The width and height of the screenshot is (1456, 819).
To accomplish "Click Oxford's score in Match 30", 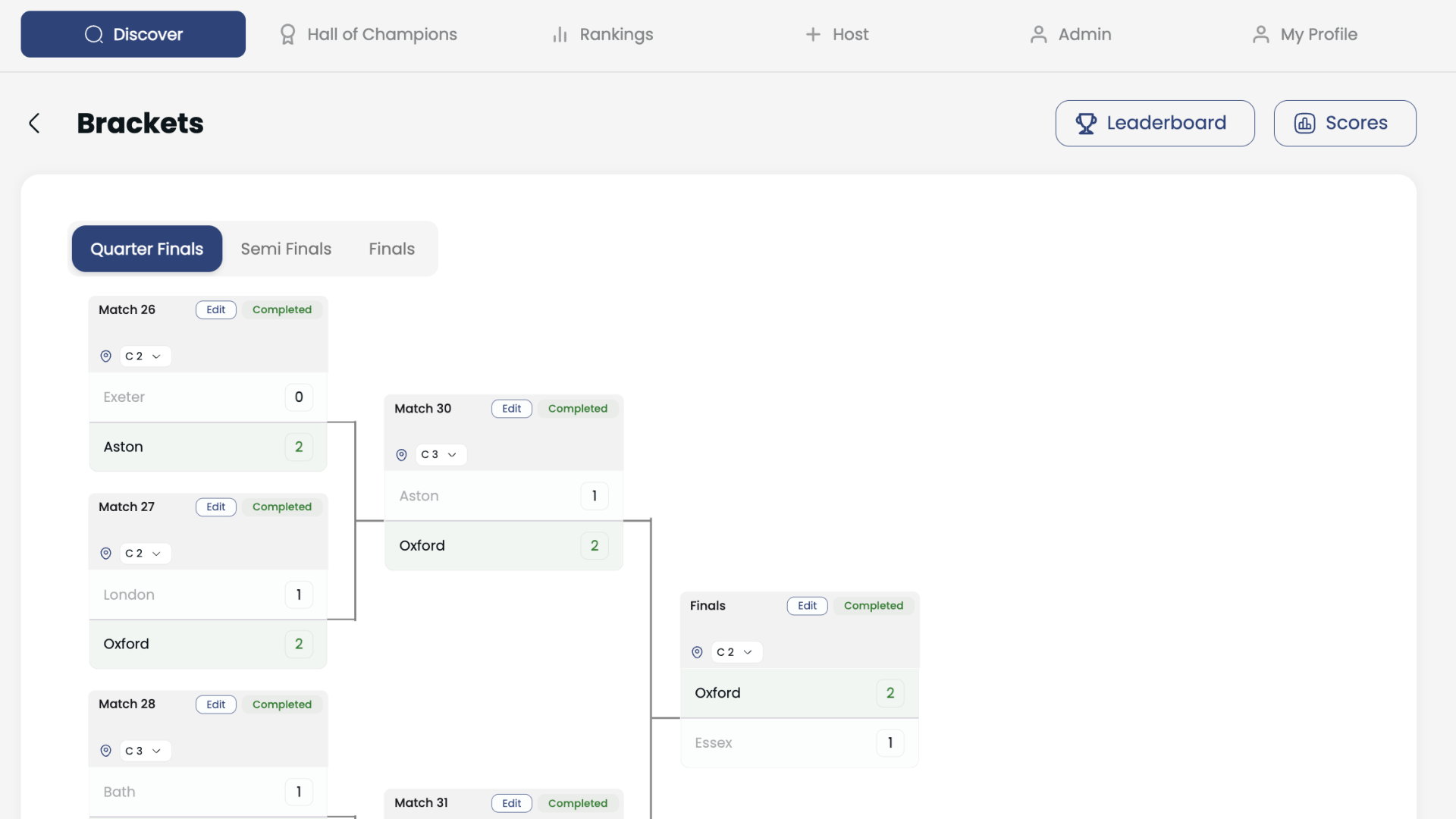I will (595, 545).
